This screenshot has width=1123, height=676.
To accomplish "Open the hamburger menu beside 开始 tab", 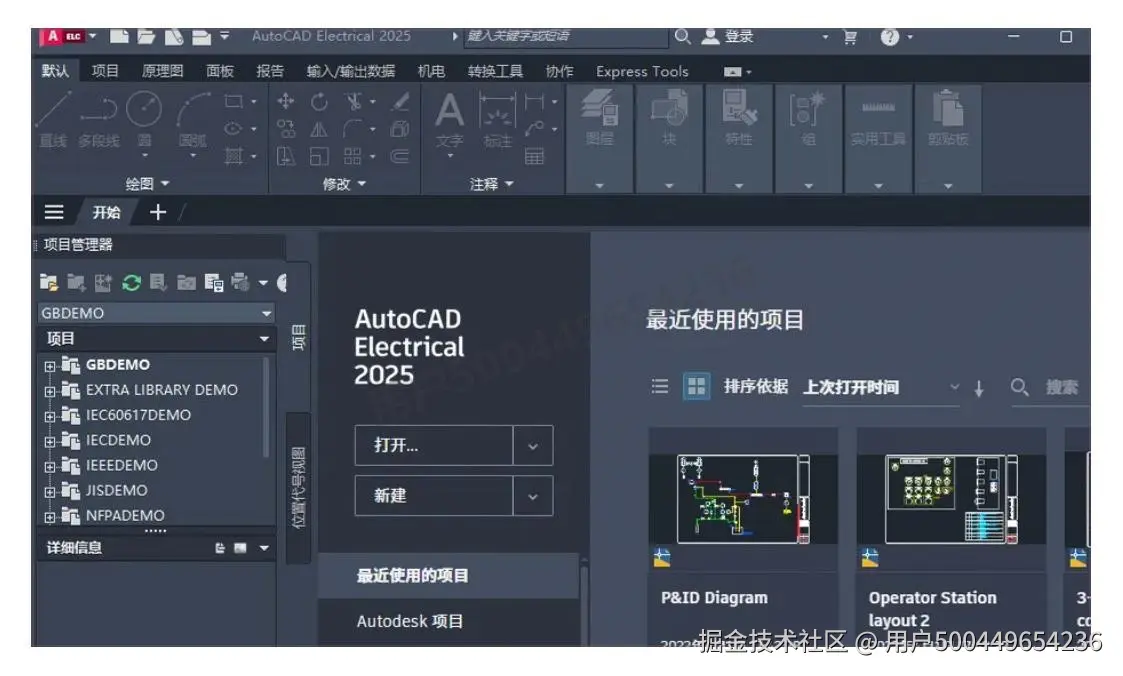I will point(54,212).
